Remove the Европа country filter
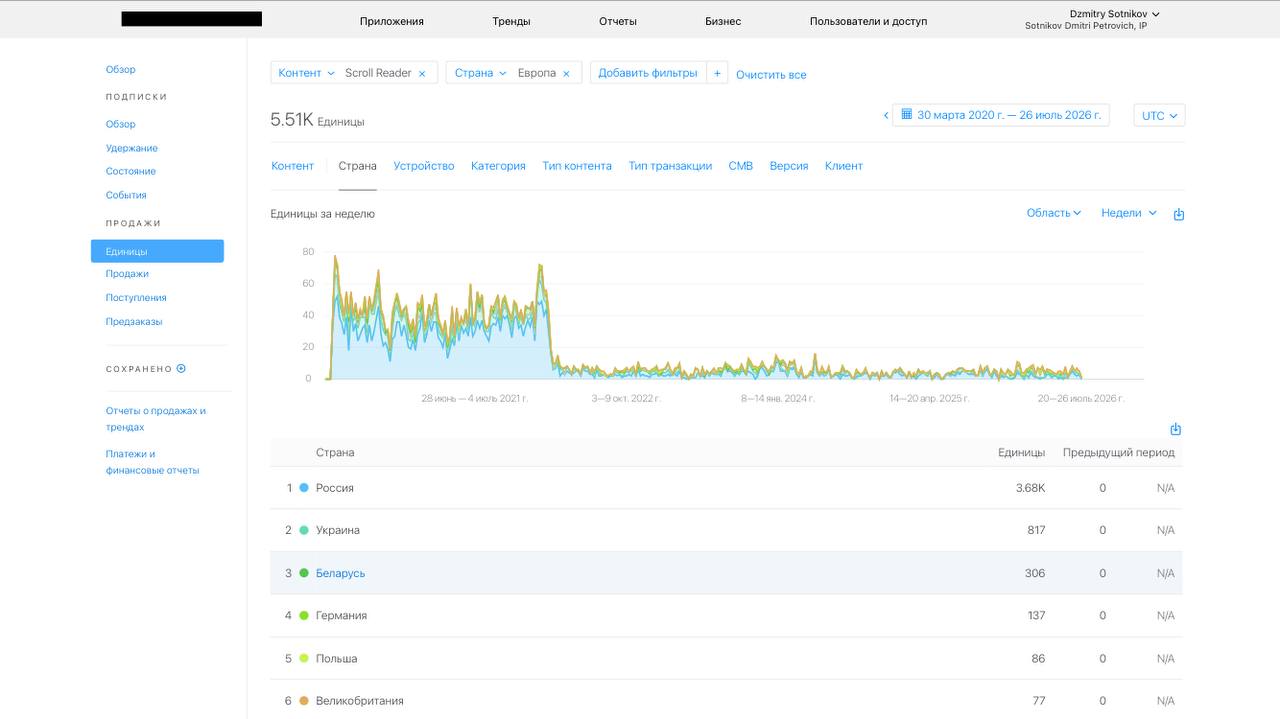The height and width of the screenshot is (719, 1280). (566, 74)
